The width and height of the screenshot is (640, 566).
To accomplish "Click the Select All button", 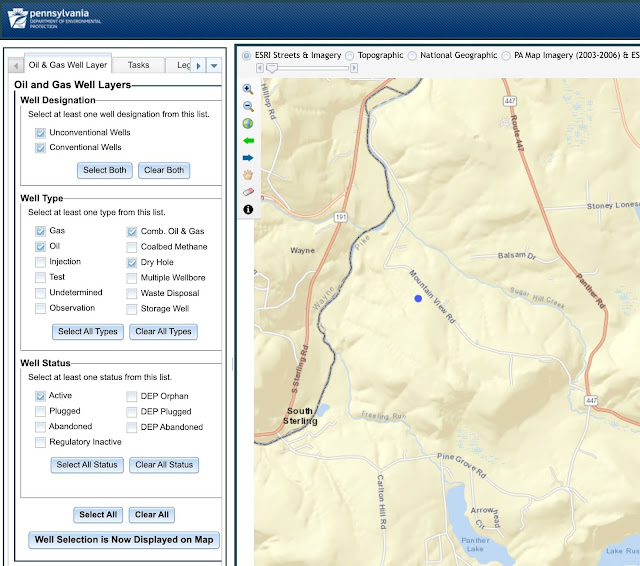I will pos(98,515).
